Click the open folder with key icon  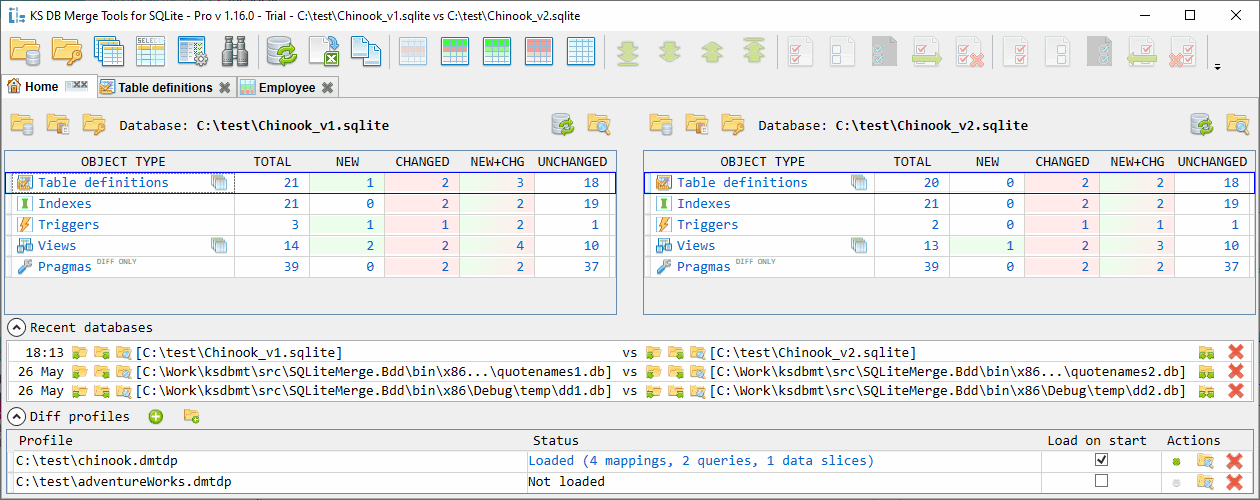coord(67,51)
